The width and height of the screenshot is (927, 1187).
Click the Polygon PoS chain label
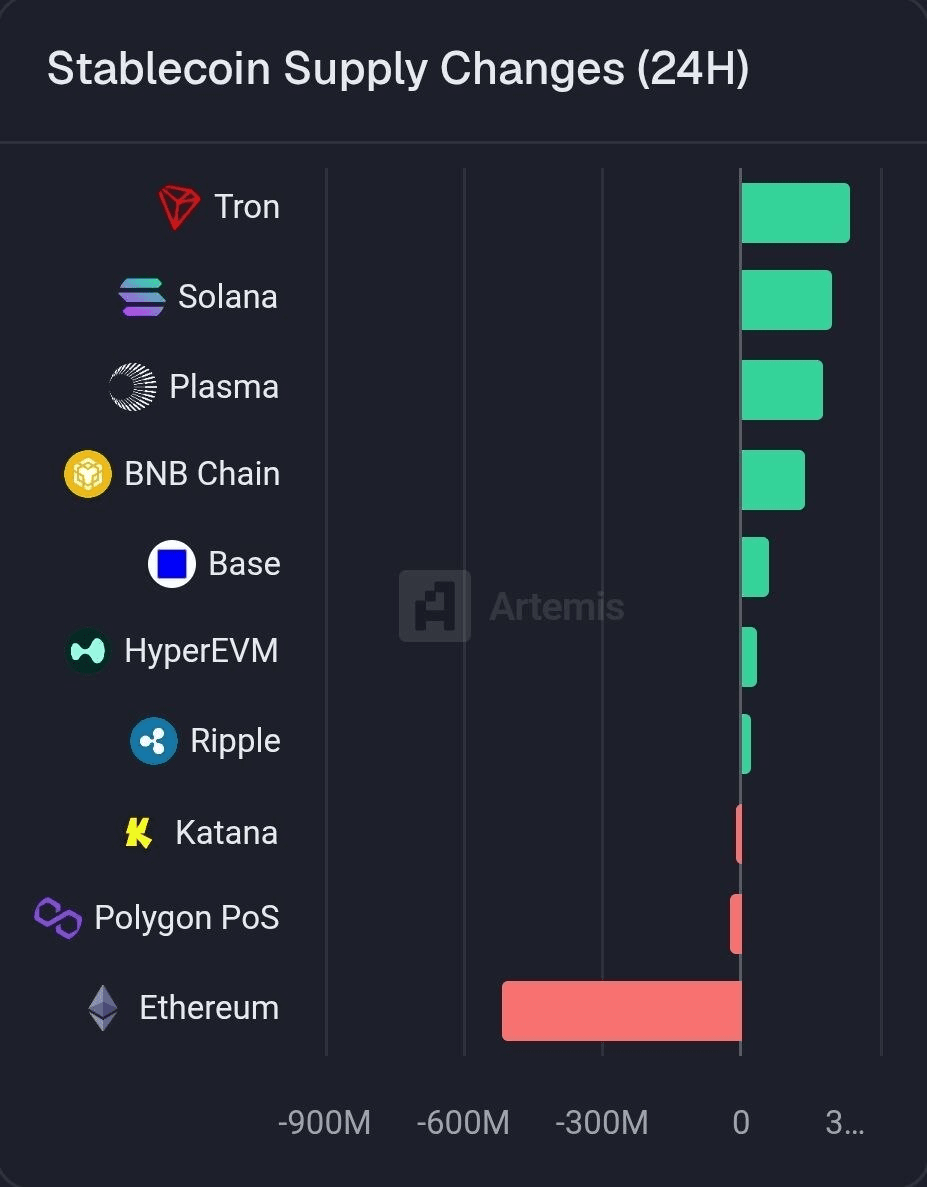[x=186, y=917]
